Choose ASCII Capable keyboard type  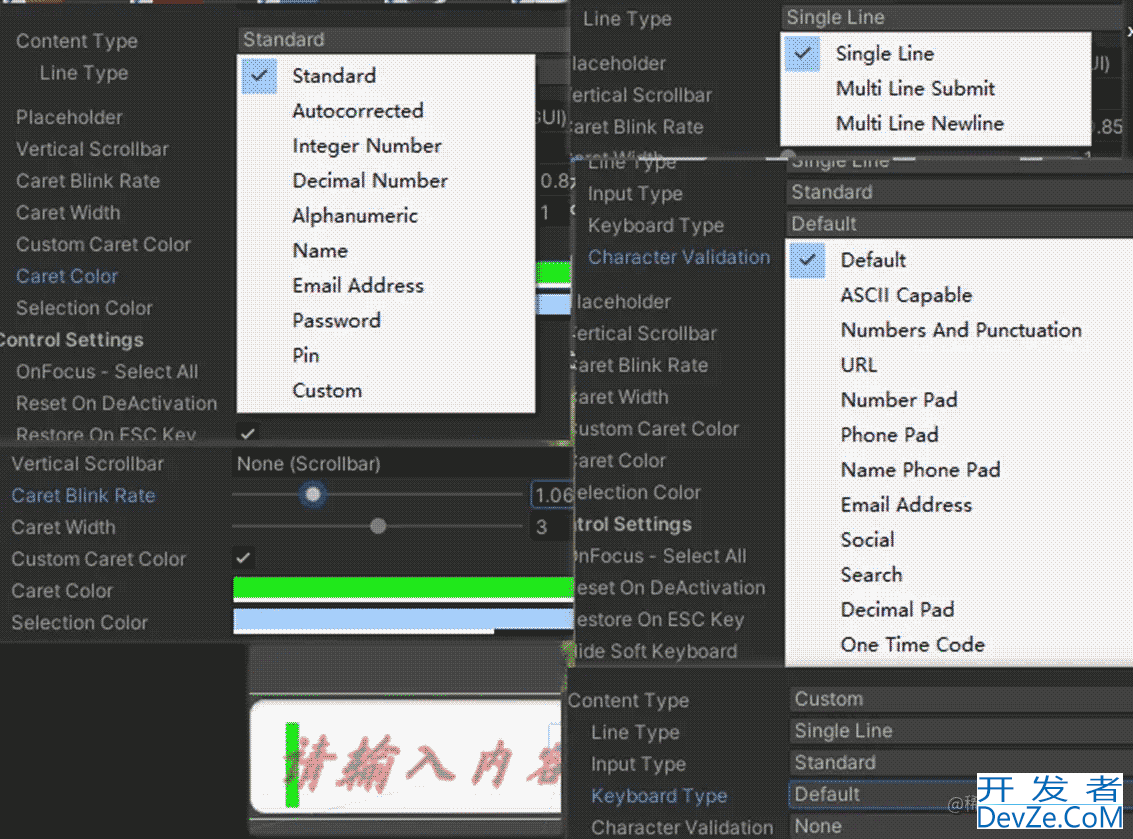coord(906,295)
